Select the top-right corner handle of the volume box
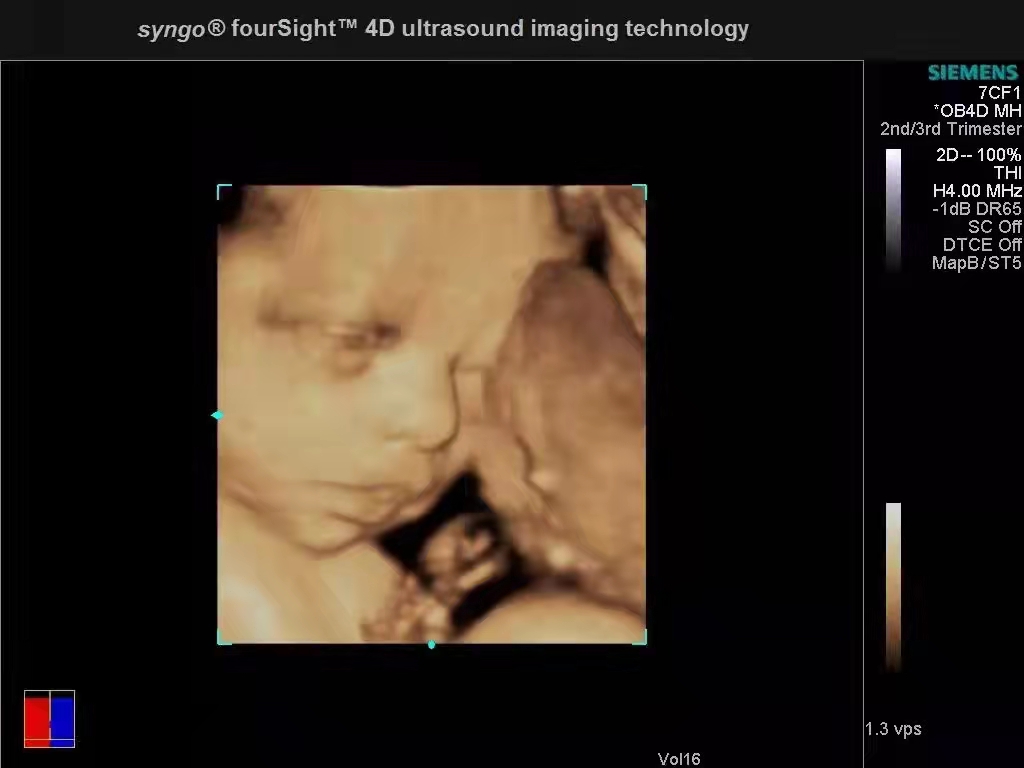Viewport: 1024px width, 768px height. tap(640, 191)
